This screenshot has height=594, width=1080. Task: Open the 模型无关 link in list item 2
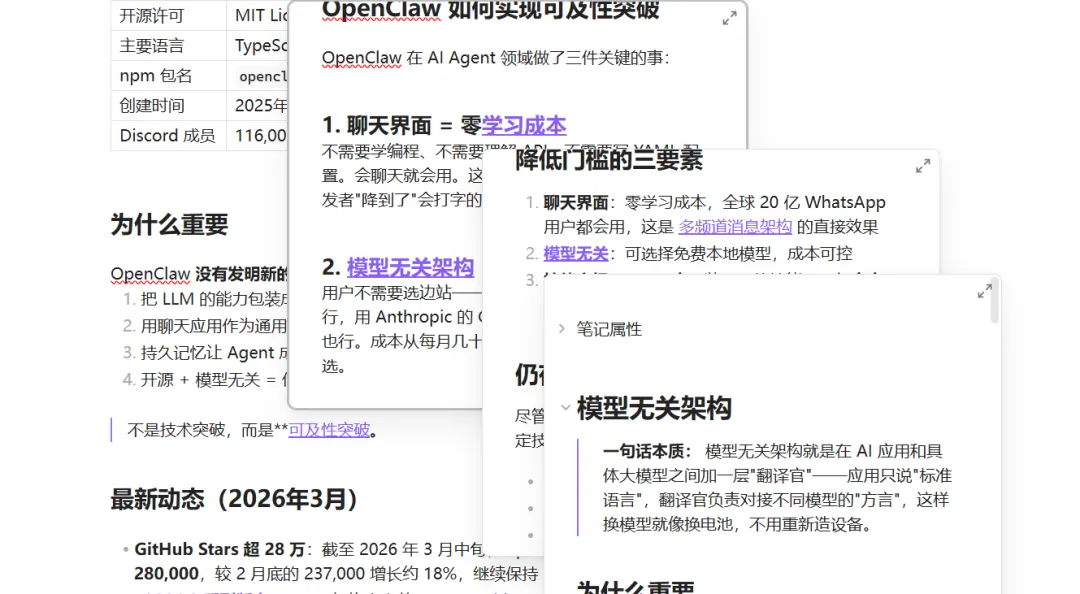tap(576, 254)
